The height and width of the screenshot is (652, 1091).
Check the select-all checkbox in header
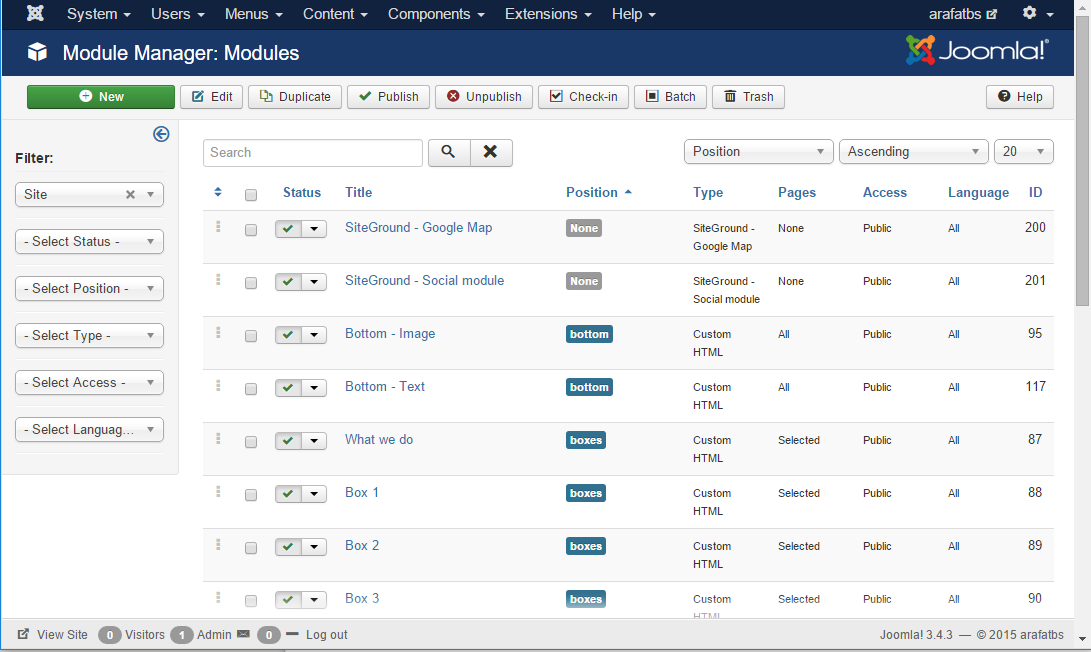tap(251, 195)
